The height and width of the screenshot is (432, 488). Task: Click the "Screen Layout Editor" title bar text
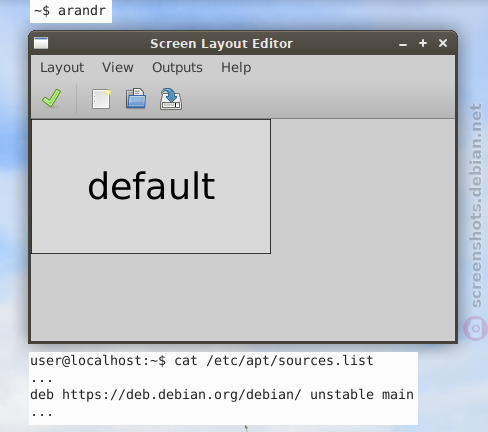[221, 44]
